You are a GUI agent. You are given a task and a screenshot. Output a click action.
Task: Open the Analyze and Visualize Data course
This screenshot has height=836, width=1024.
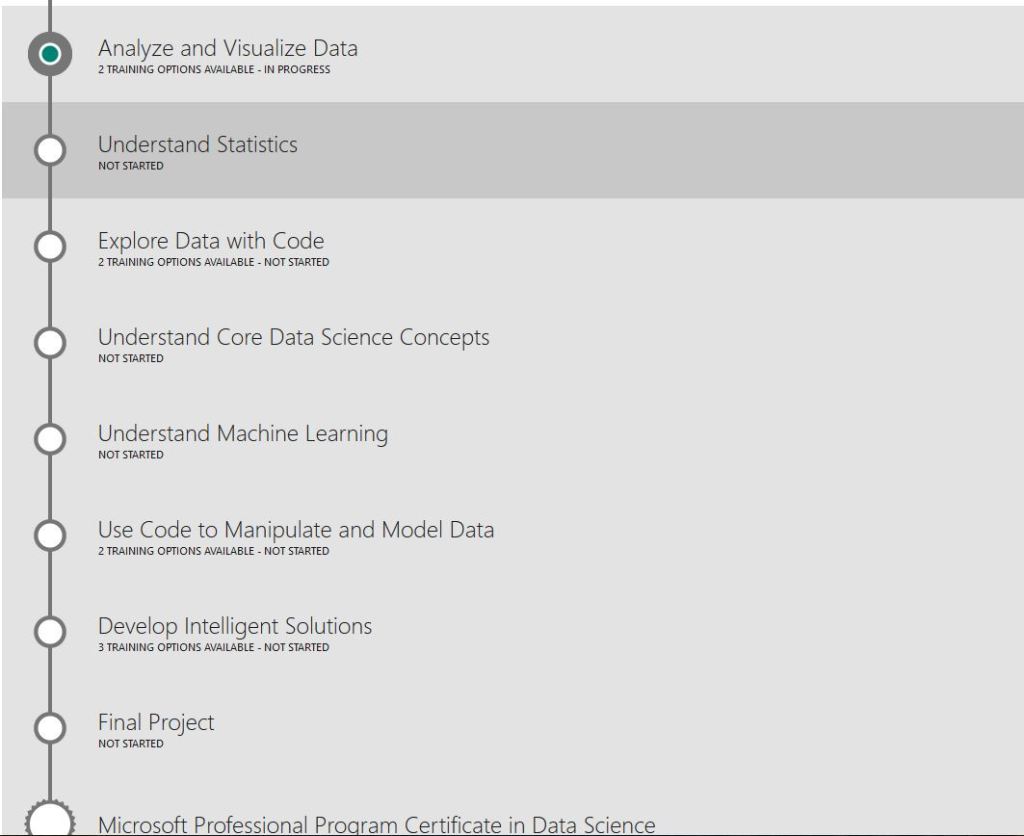(x=227, y=48)
